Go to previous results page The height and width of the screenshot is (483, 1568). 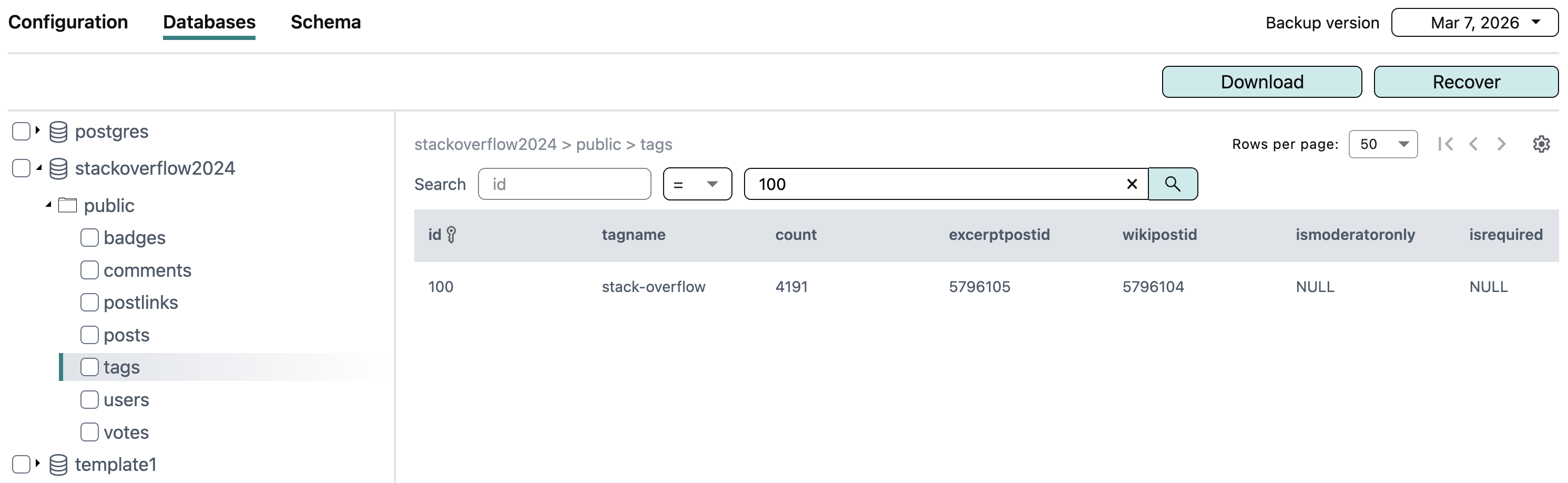point(1473,144)
